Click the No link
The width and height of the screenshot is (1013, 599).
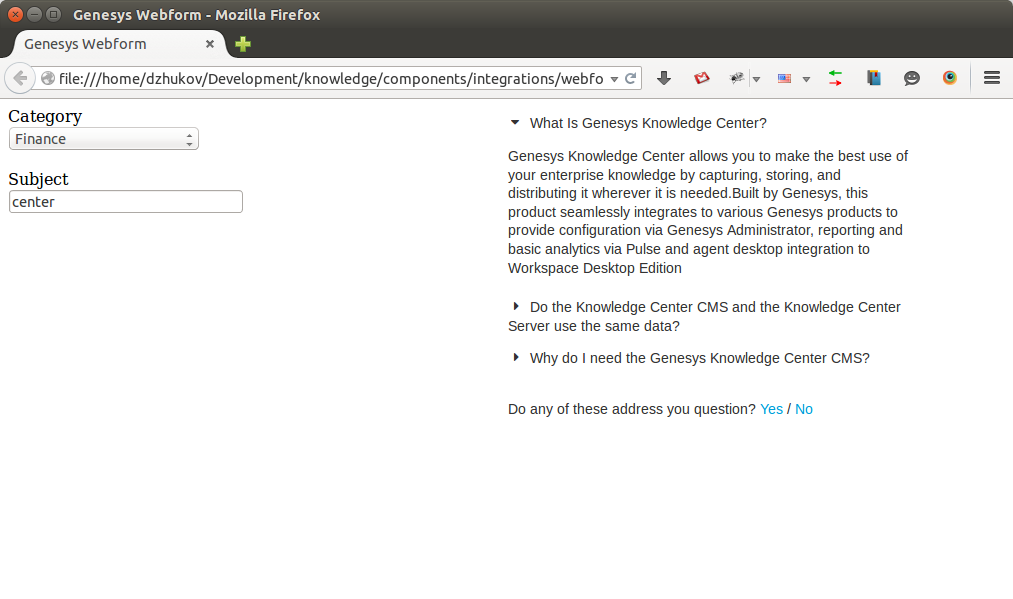point(804,409)
